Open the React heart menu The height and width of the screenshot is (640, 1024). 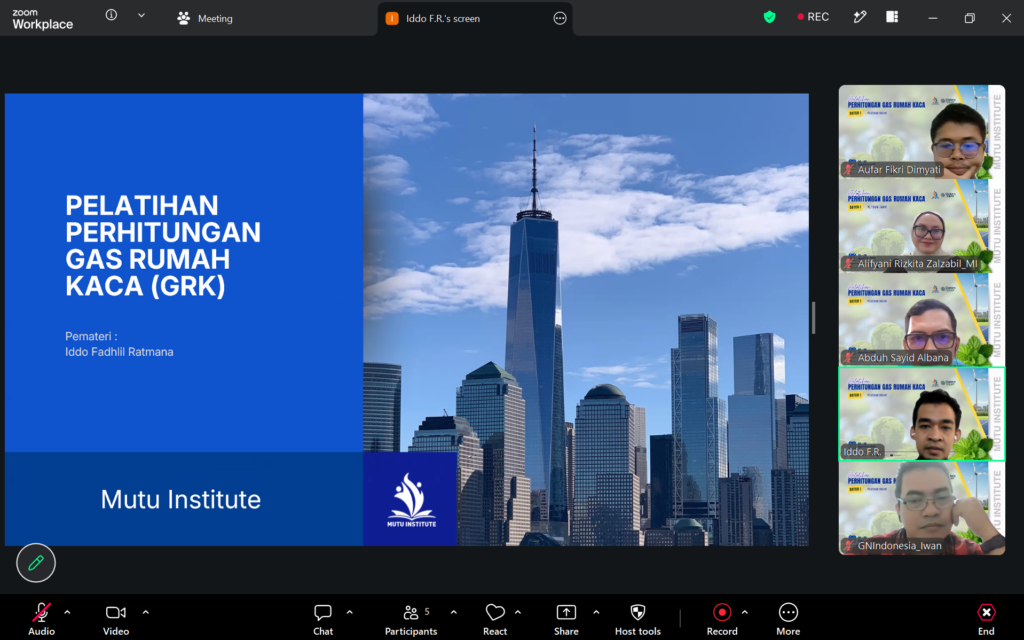[495, 618]
